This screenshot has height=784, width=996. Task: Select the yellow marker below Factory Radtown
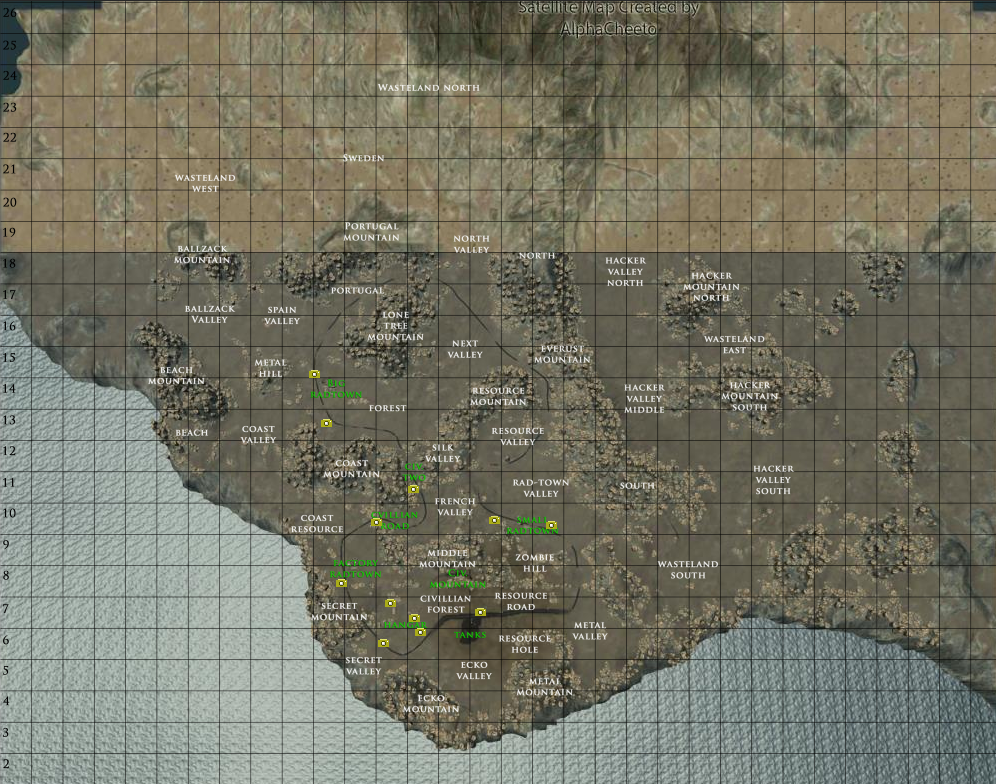(x=341, y=583)
